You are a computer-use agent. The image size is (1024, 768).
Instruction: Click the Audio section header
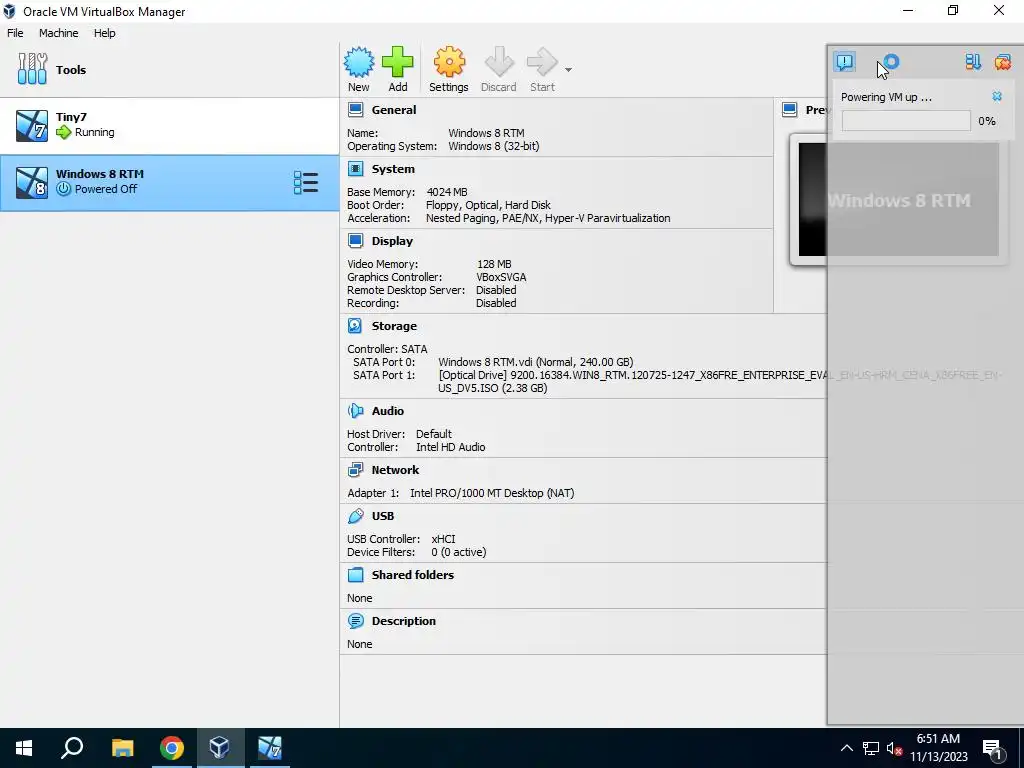[x=388, y=411]
